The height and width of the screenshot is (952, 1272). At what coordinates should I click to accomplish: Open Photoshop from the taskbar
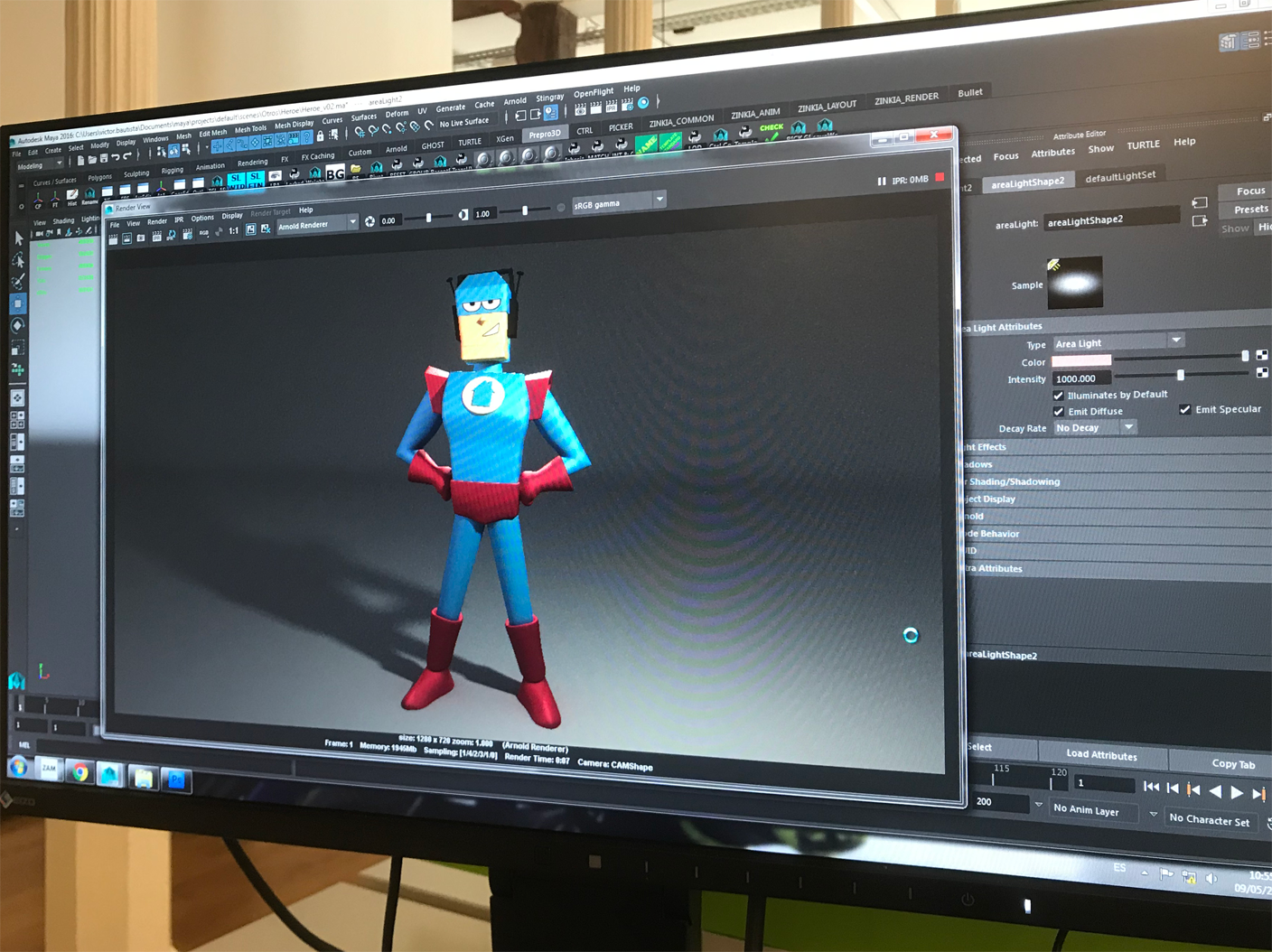tap(176, 779)
